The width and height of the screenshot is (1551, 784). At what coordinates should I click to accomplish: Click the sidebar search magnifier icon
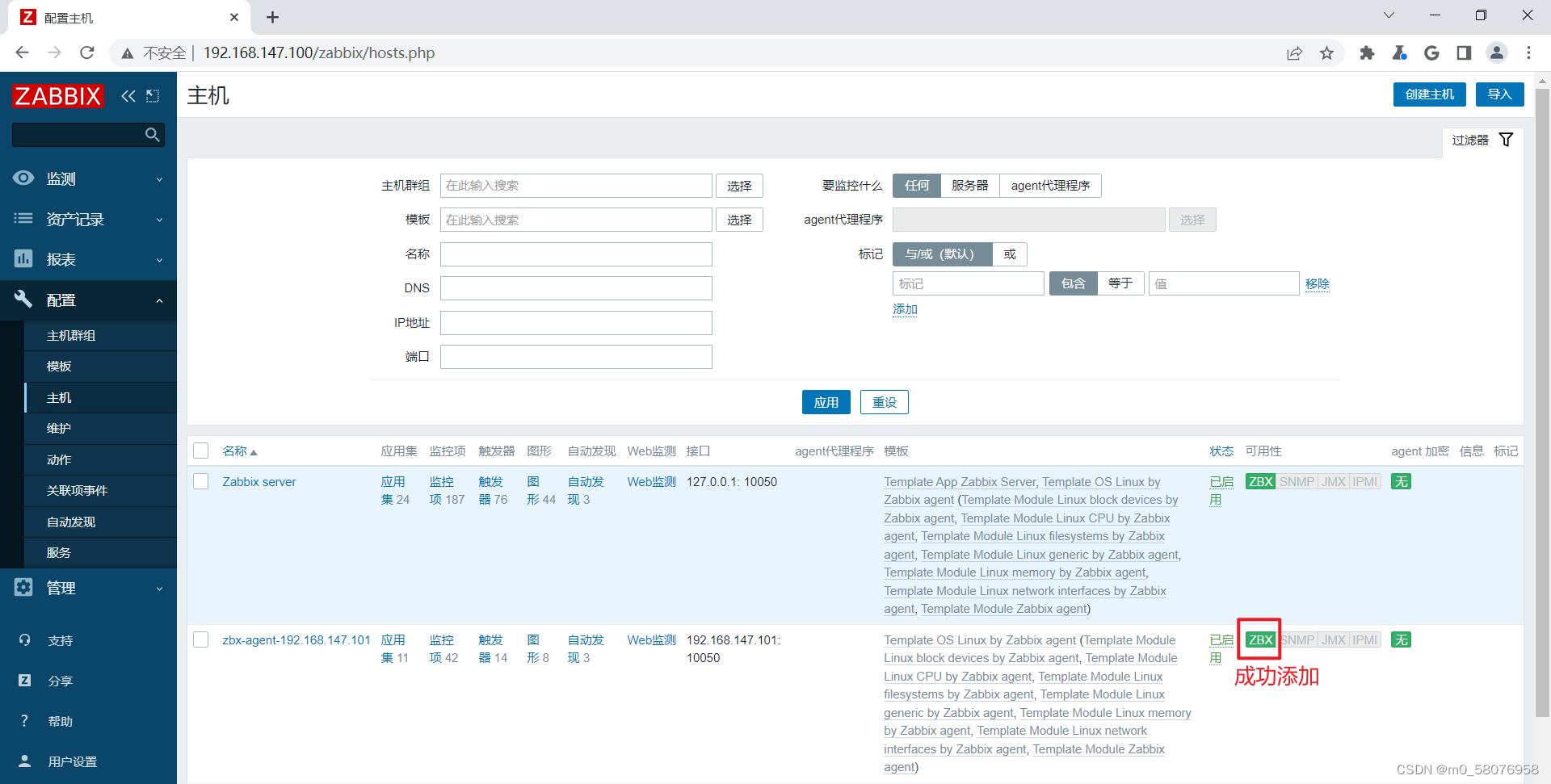click(152, 135)
